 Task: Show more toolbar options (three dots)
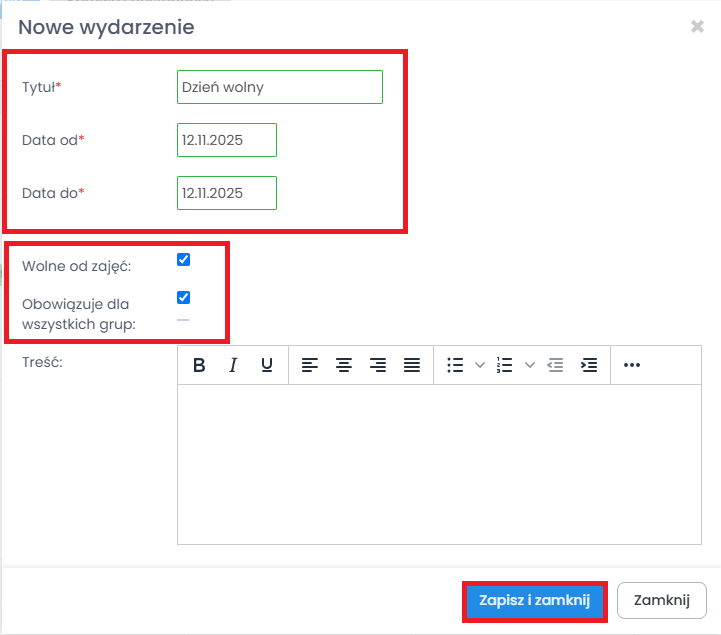pyautogui.click(x=631, y=366)
